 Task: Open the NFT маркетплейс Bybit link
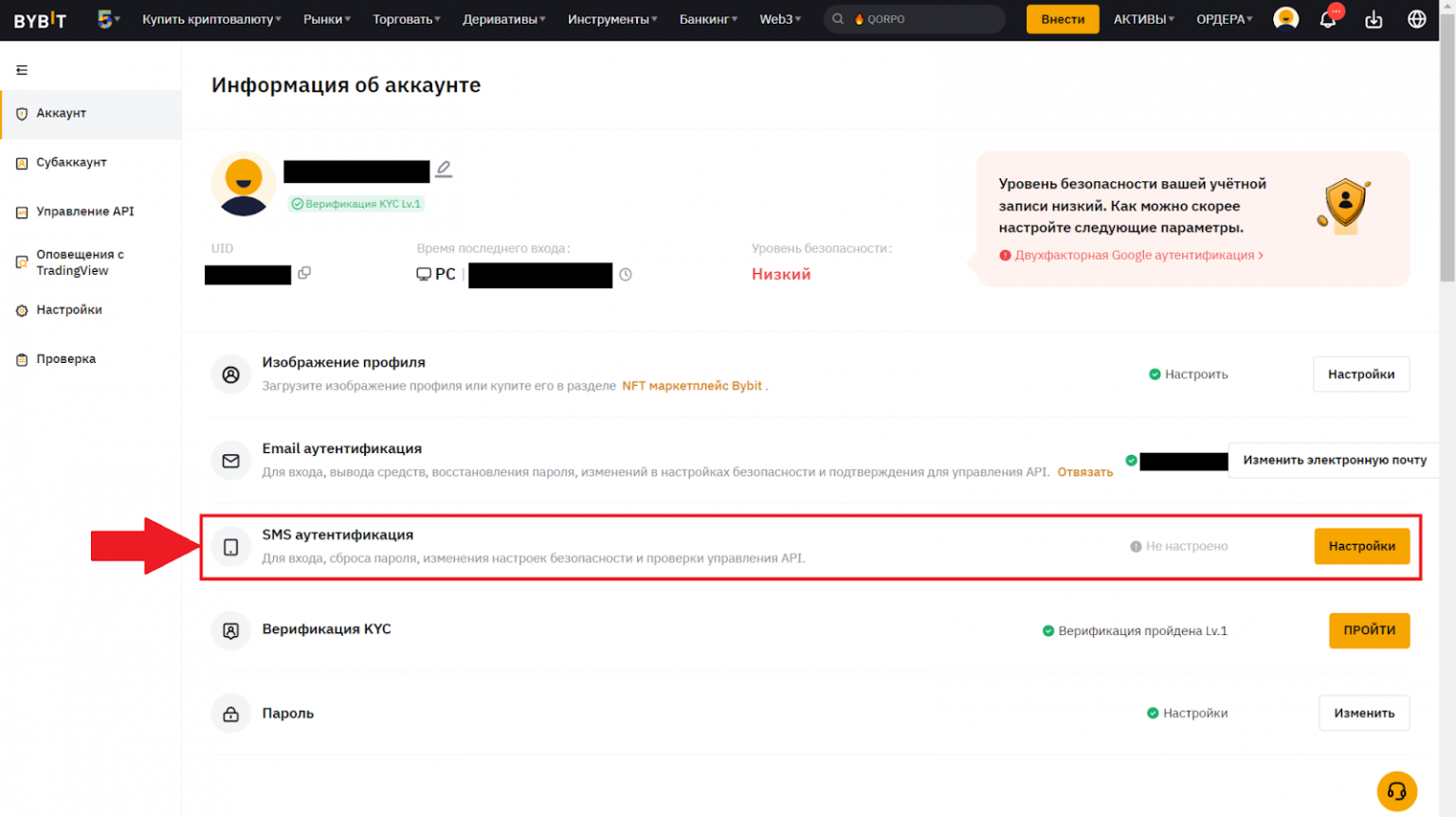coord(691,386)
